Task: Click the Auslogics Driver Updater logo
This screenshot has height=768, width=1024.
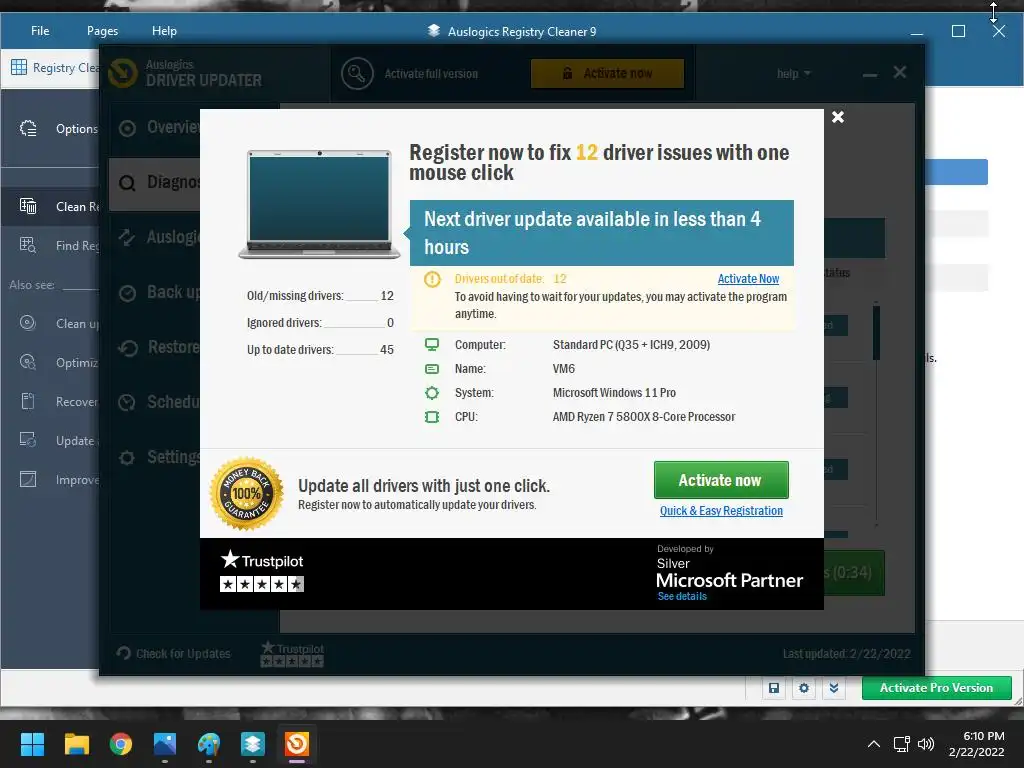Action: click(185, 73)
